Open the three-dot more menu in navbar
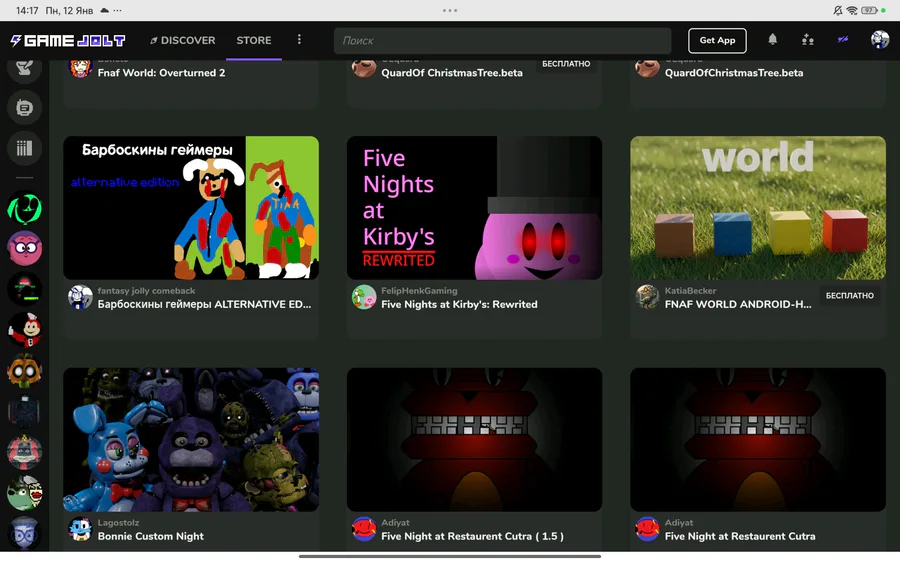 [x=299, y=40]
